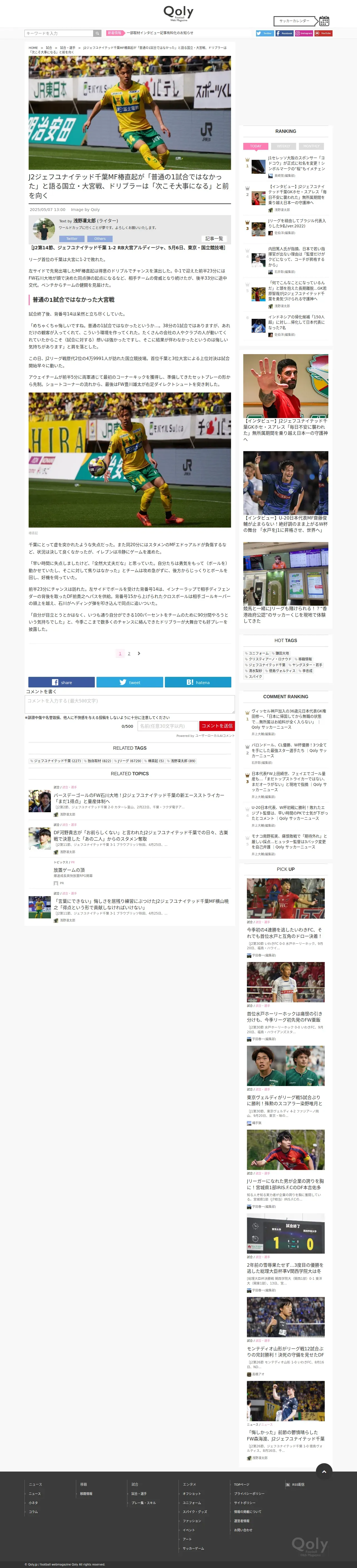357x1568 pixels.
Task: Click the author avatar of 浅野凜太郎
Action: pyautogui.click(x=44, y=230)
